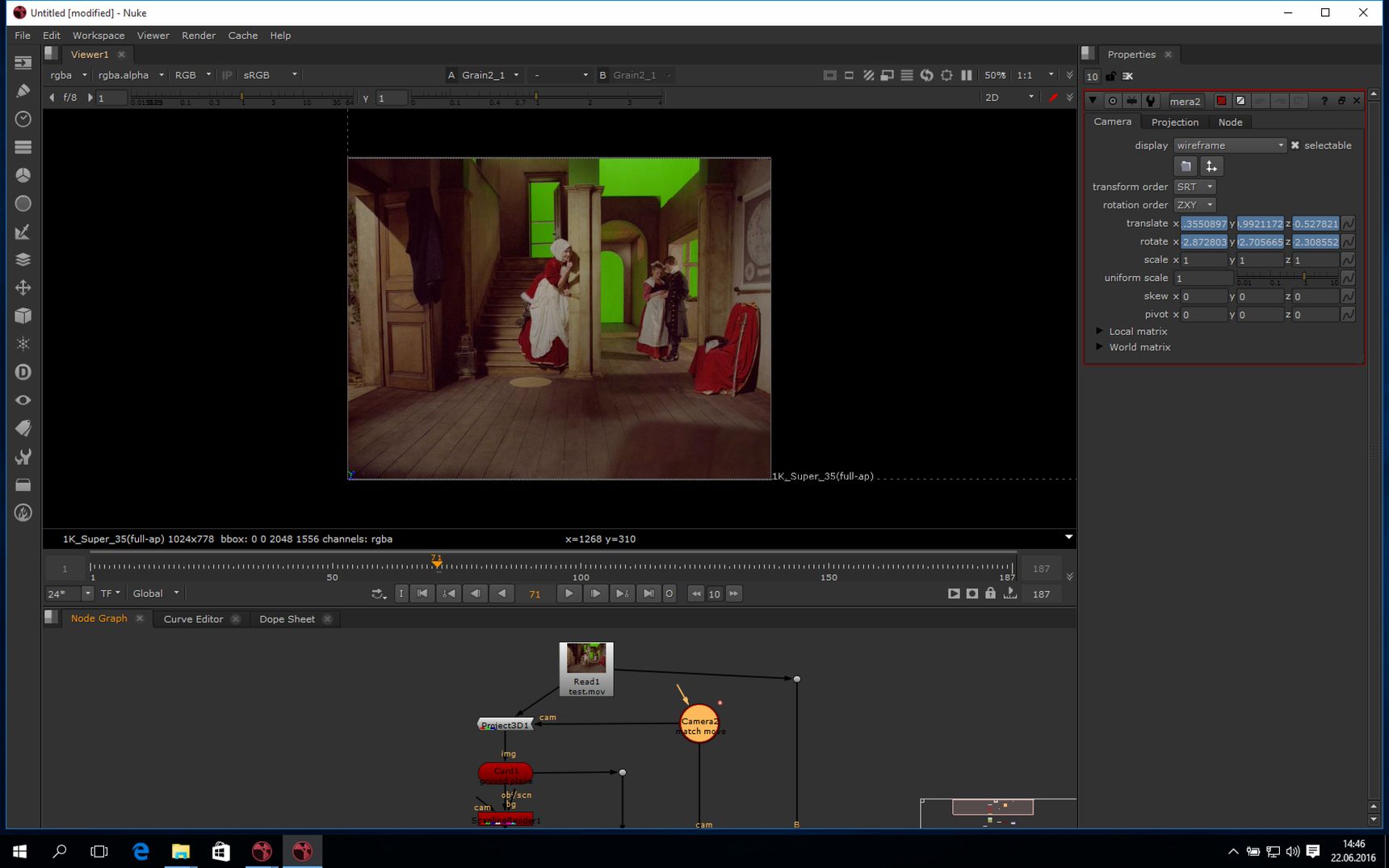Screen dimensions: 1389x868
Task: Open the Draw nodes toolbar icon
Action: point(23,90)
